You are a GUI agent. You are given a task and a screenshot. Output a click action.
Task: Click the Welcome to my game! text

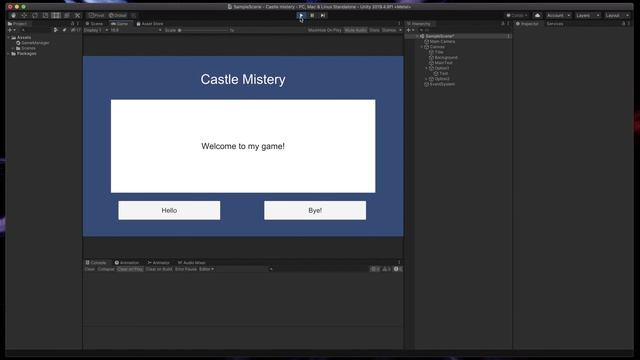click(x=243, y=146)
